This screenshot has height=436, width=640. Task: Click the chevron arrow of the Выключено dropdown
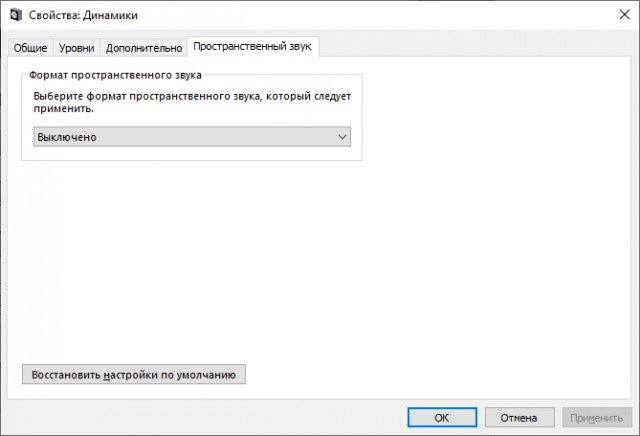342,137
